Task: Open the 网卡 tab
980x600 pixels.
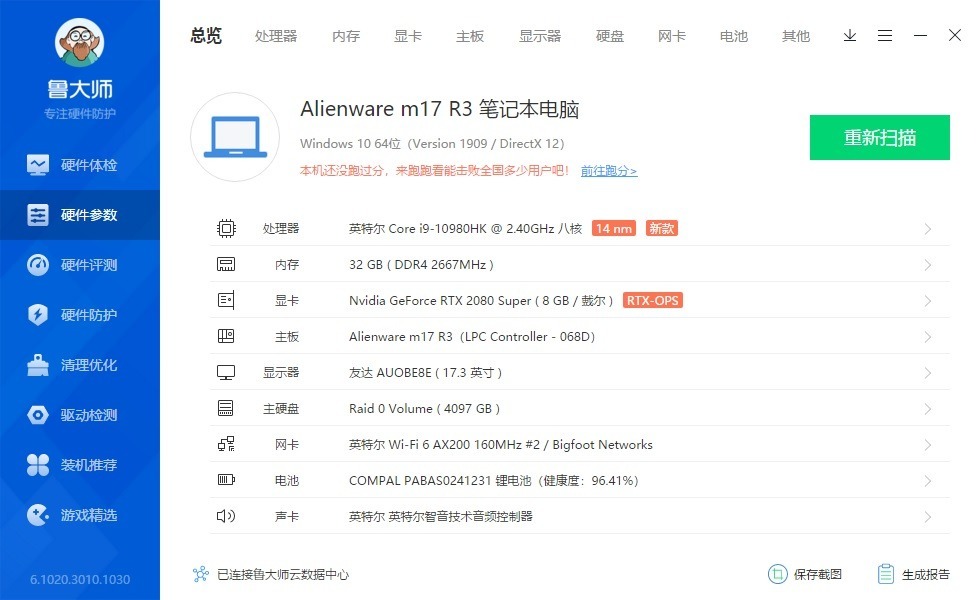Action: click(671, 35)
